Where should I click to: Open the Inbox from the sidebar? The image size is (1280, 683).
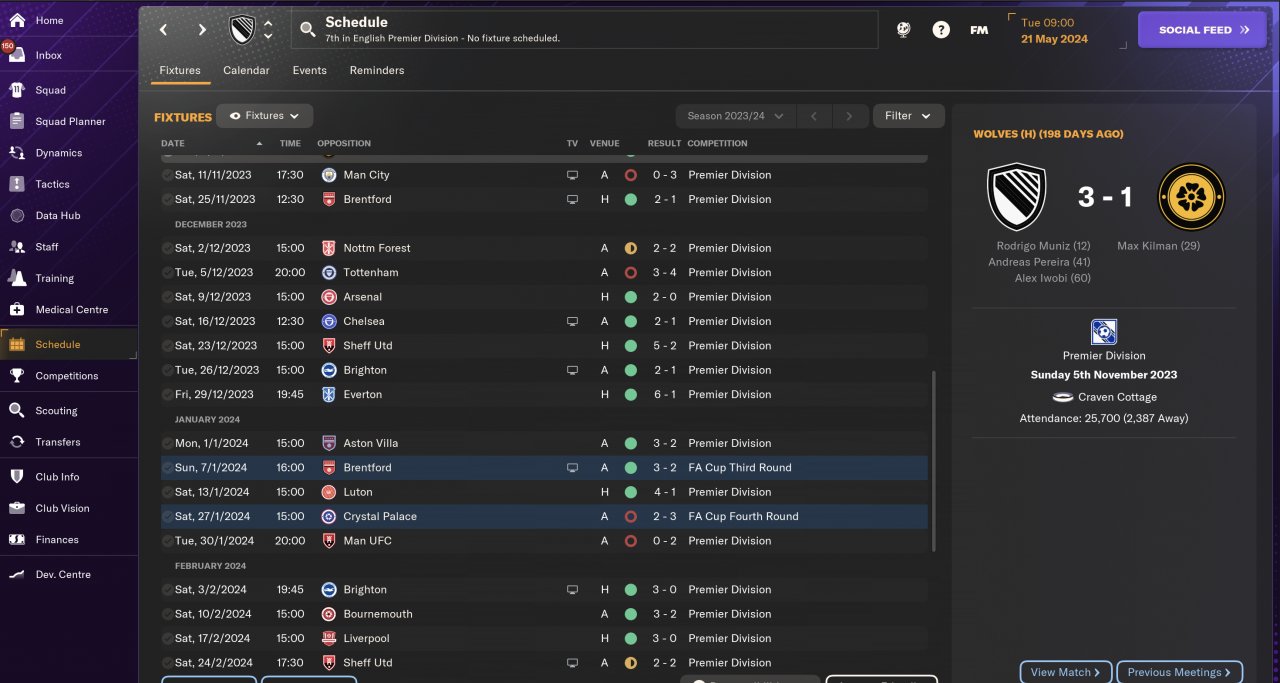[48, 55]
